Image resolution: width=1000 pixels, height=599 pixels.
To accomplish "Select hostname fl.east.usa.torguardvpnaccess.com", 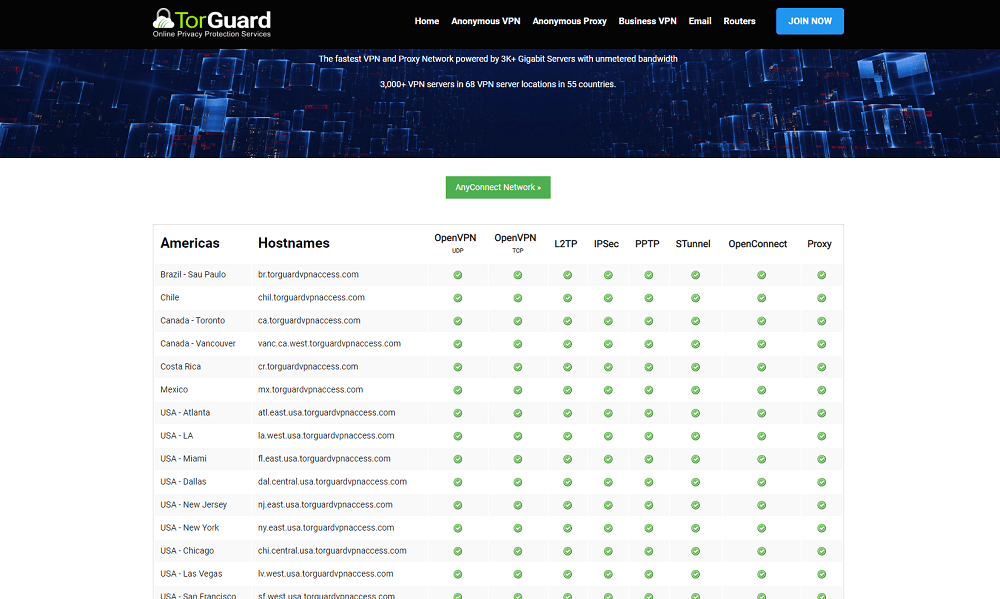I will [x=324, y=458].
